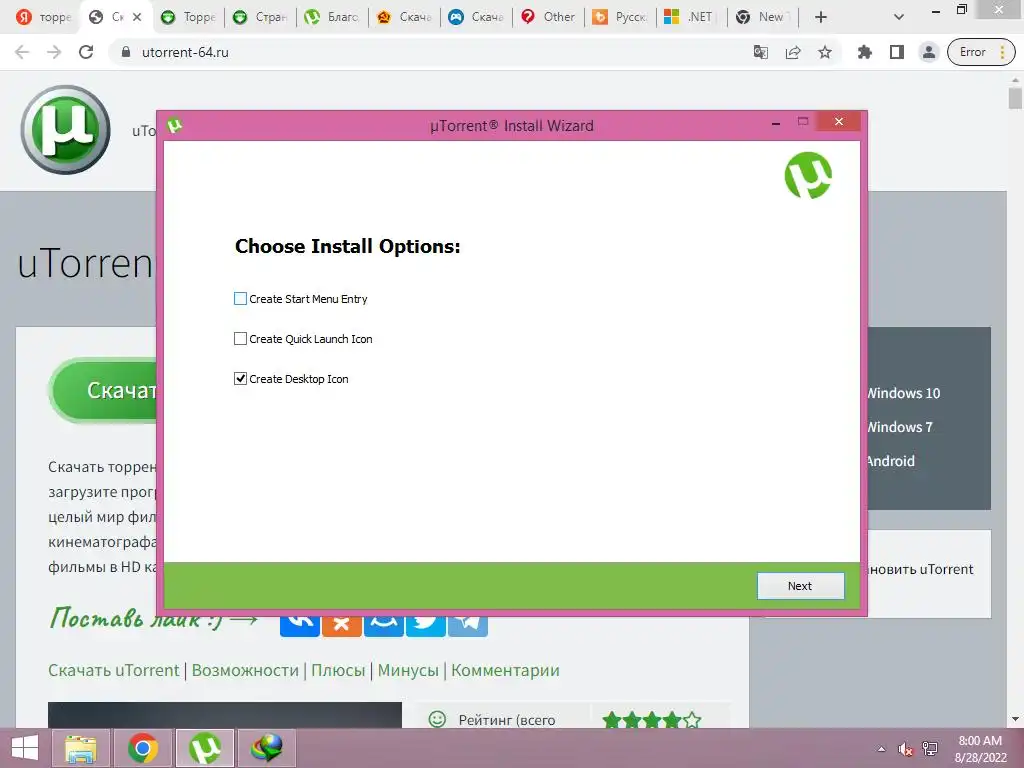
Task: Open the translate page icon
Action: point(760,52)
